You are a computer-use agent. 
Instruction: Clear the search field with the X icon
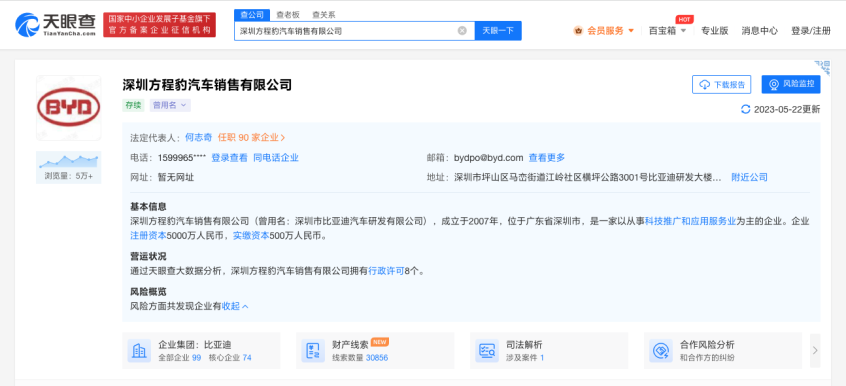click(462, 31)
